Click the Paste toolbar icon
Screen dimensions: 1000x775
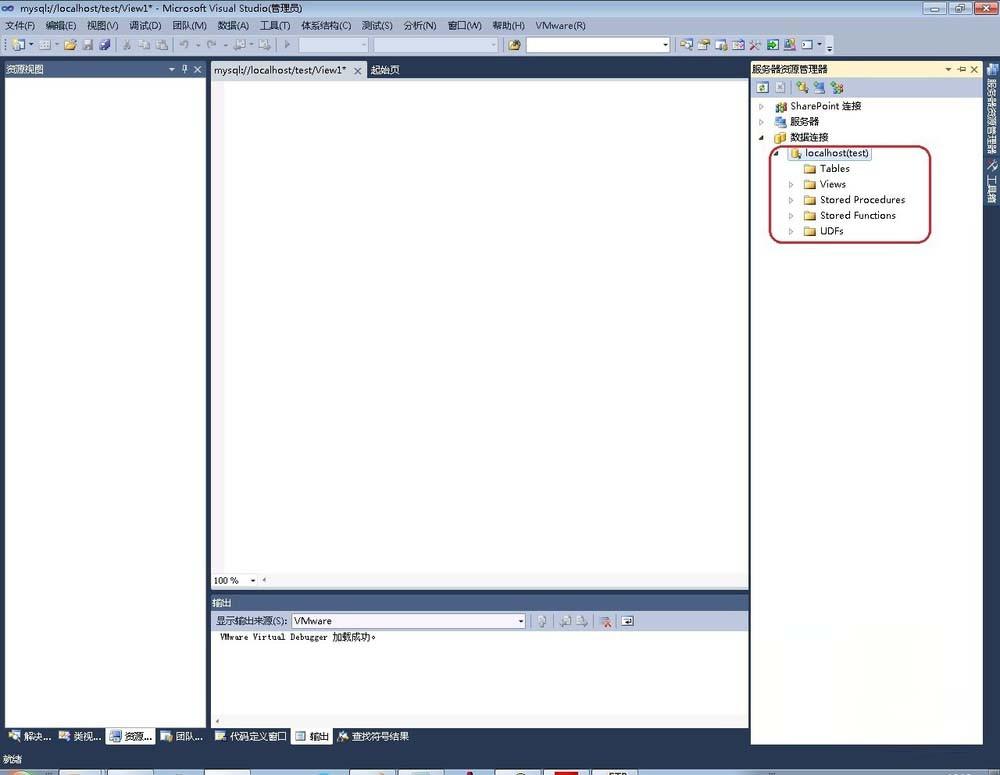[x=162, y=45]
